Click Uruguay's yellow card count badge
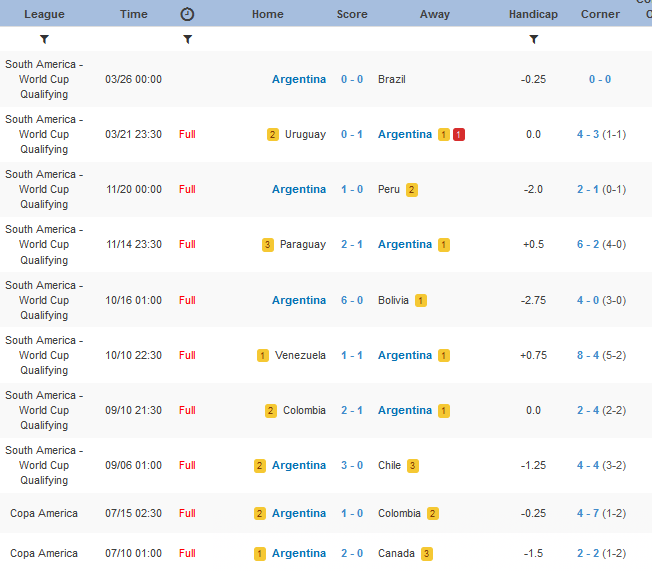 272,134
